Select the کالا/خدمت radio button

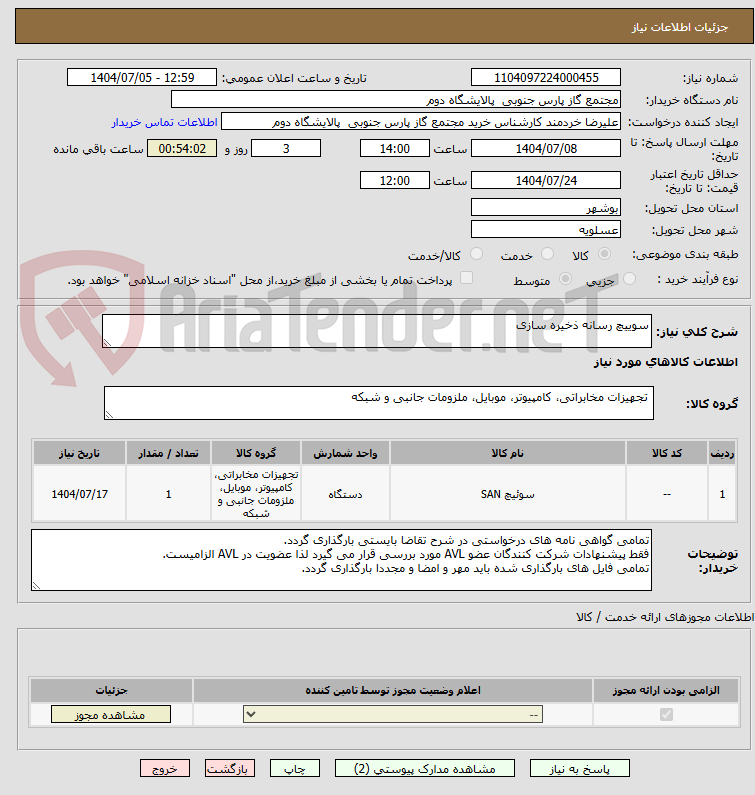476,254
